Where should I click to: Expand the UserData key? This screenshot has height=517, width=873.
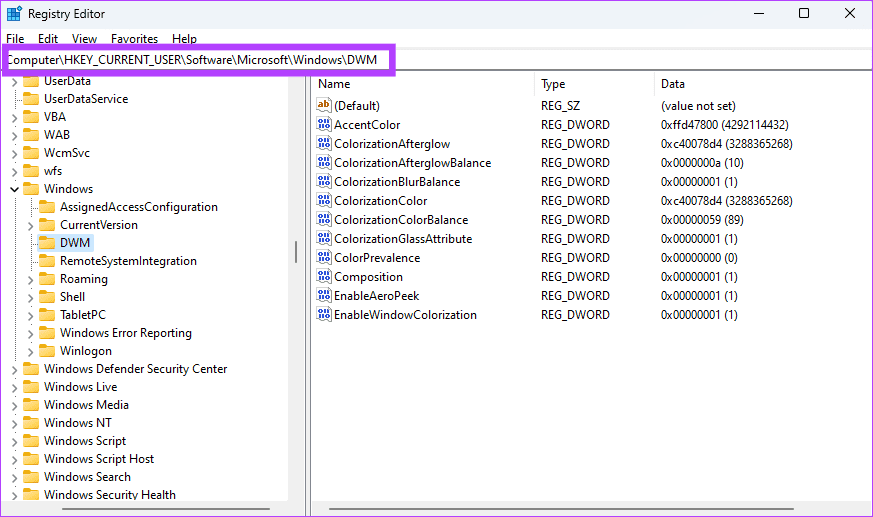pos(14,81)
